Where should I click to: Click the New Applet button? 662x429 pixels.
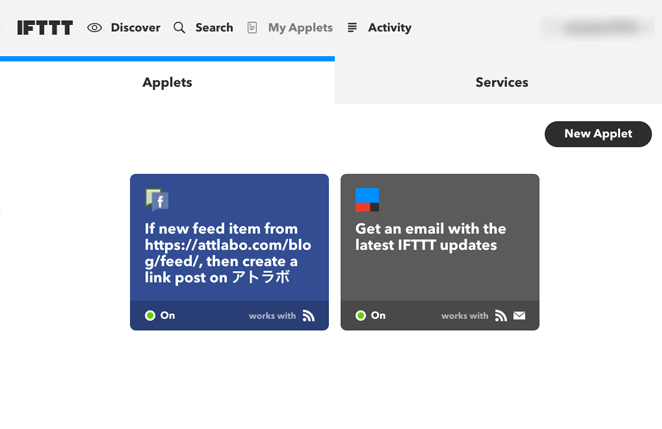598,134
